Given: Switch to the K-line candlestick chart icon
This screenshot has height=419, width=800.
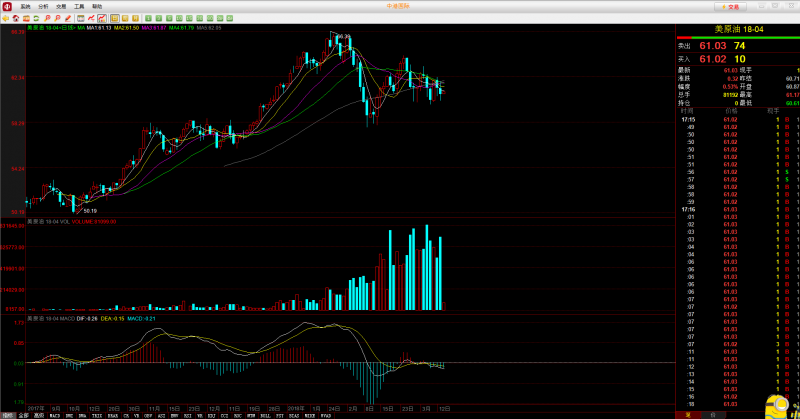Looking at the screenshot, I should 102,18.
